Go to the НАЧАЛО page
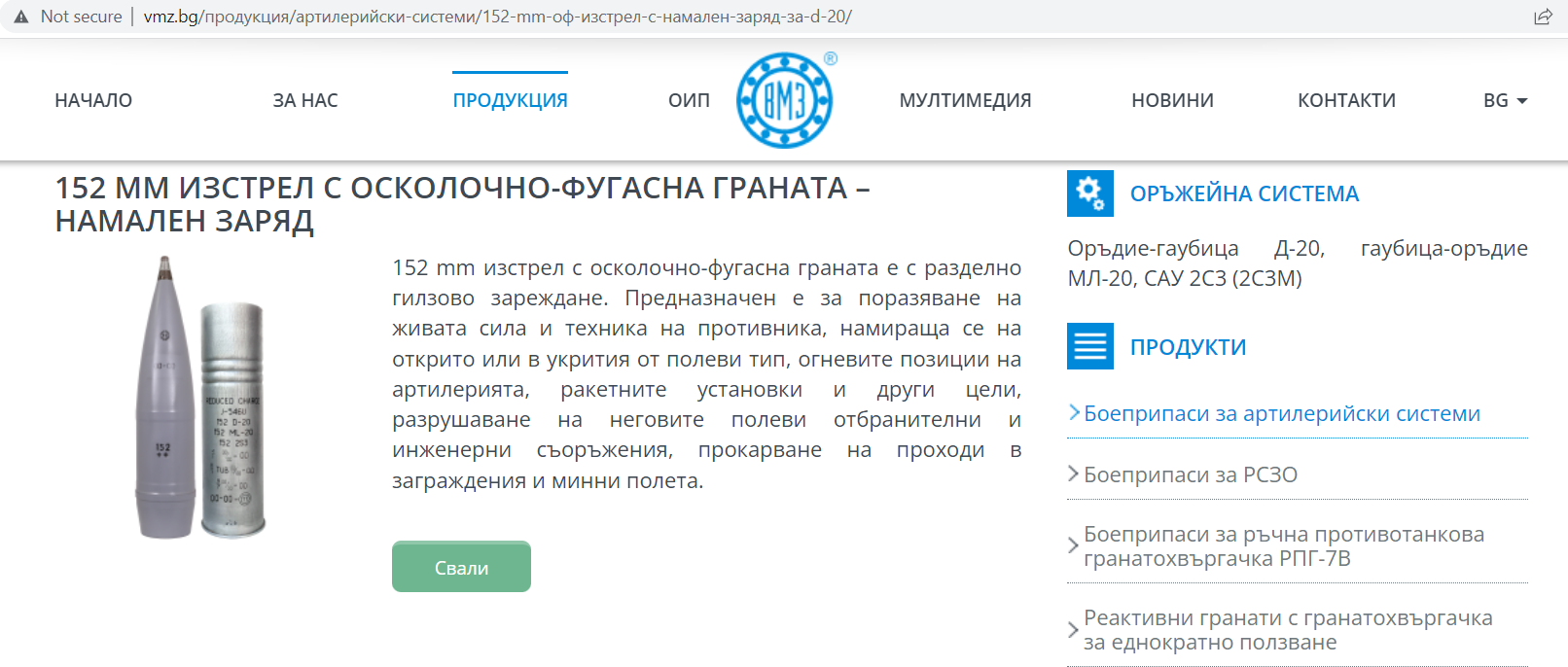This screenshot has width=1568, height=667. (93, 100)
